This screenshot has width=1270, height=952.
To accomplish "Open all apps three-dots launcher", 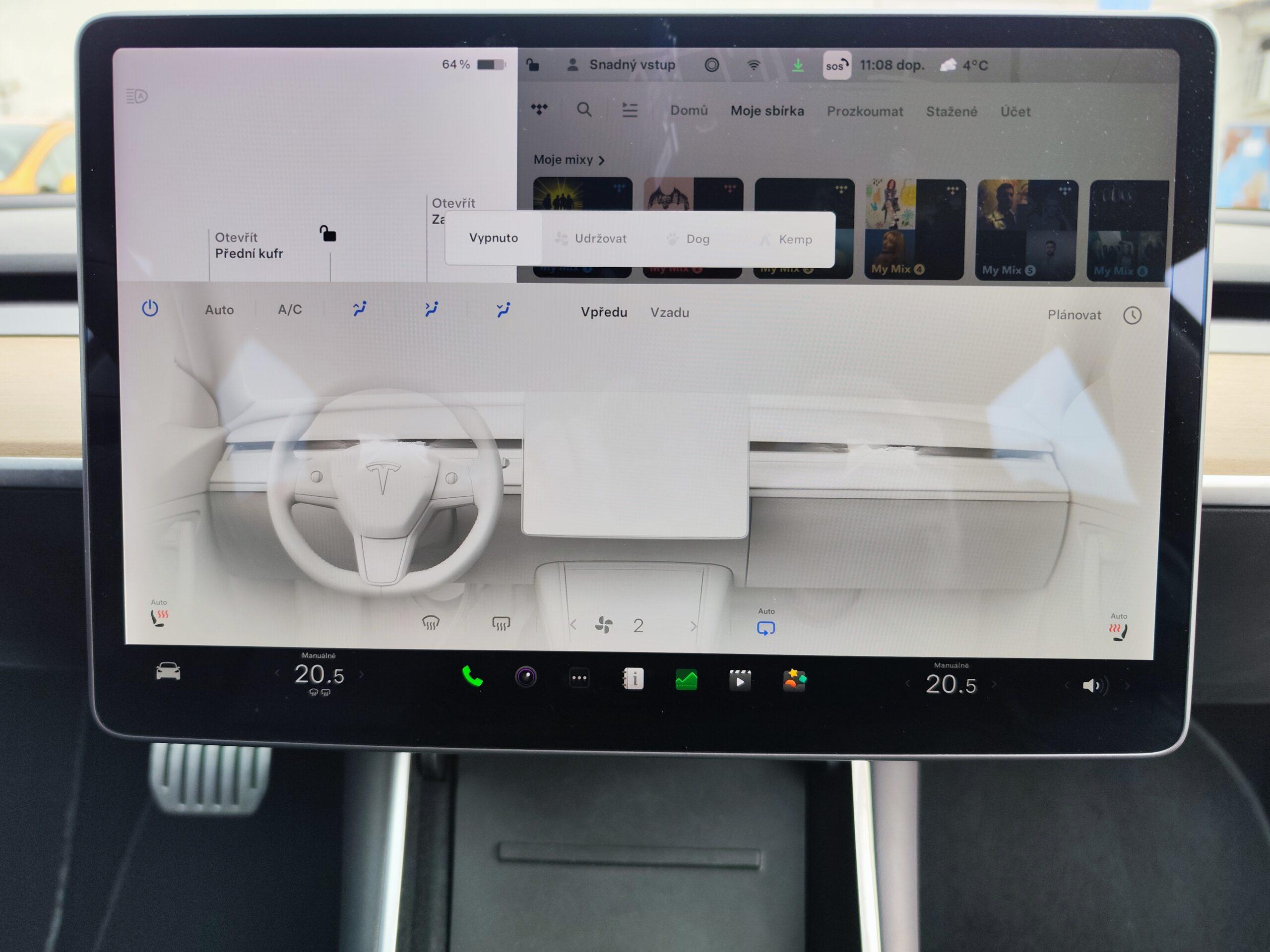I will coord(579,678).
